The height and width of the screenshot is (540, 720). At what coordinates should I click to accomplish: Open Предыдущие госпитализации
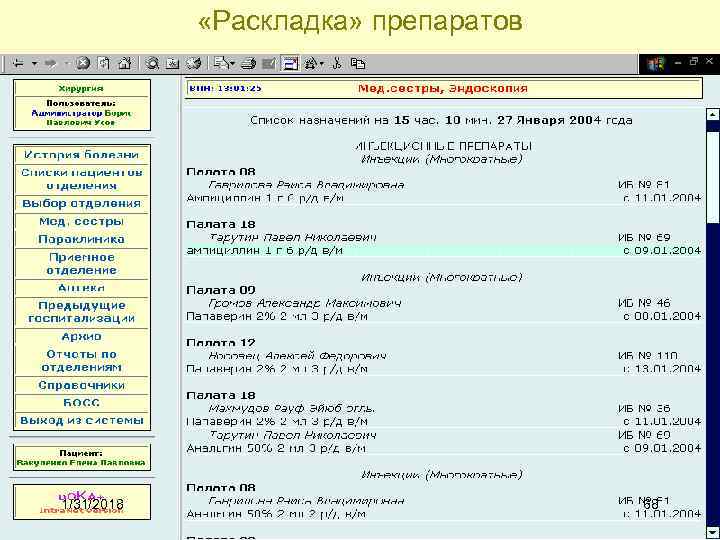pos(82,312)
